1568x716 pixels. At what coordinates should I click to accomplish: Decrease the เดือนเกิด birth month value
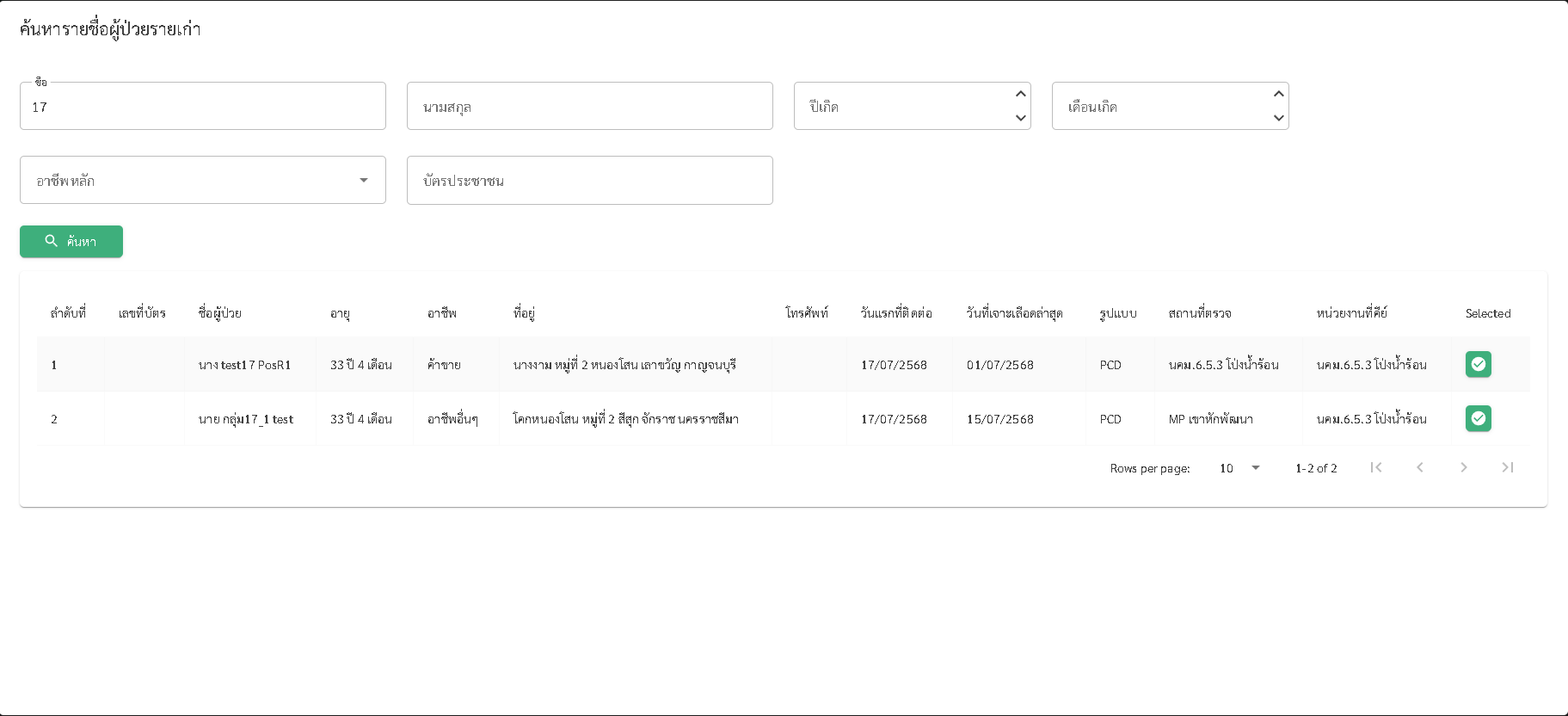pos(1278,118)
